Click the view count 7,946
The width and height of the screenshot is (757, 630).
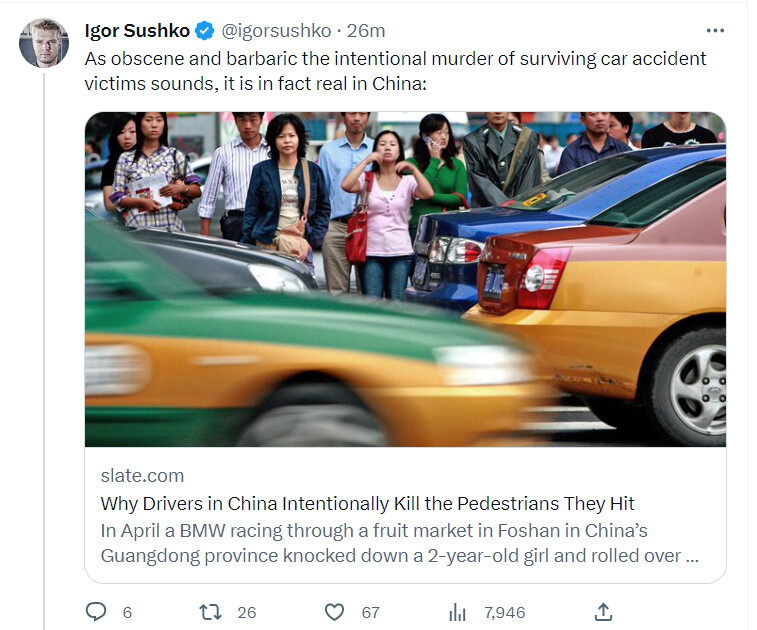(x=505, y=612)
